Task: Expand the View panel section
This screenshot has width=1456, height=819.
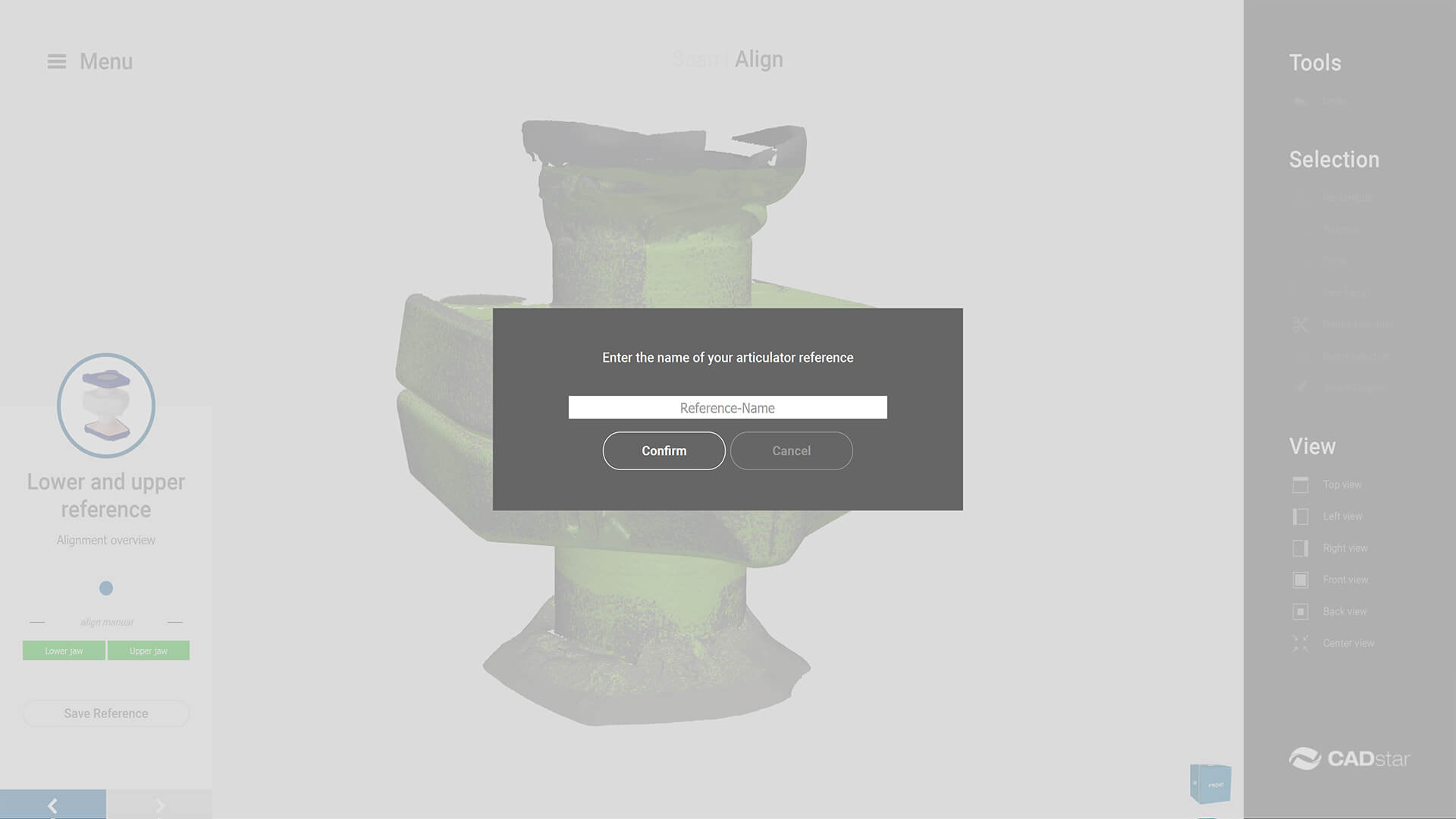Action: point(1313,446)
